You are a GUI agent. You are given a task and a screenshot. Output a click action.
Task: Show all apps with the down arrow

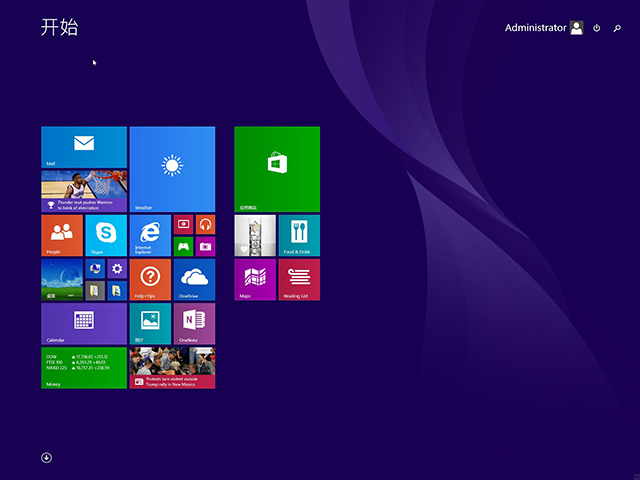(47, 458)
